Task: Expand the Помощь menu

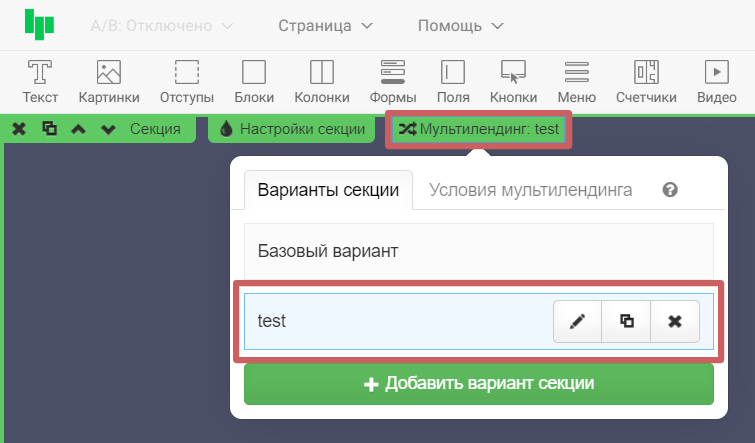Action: point(460,25)
